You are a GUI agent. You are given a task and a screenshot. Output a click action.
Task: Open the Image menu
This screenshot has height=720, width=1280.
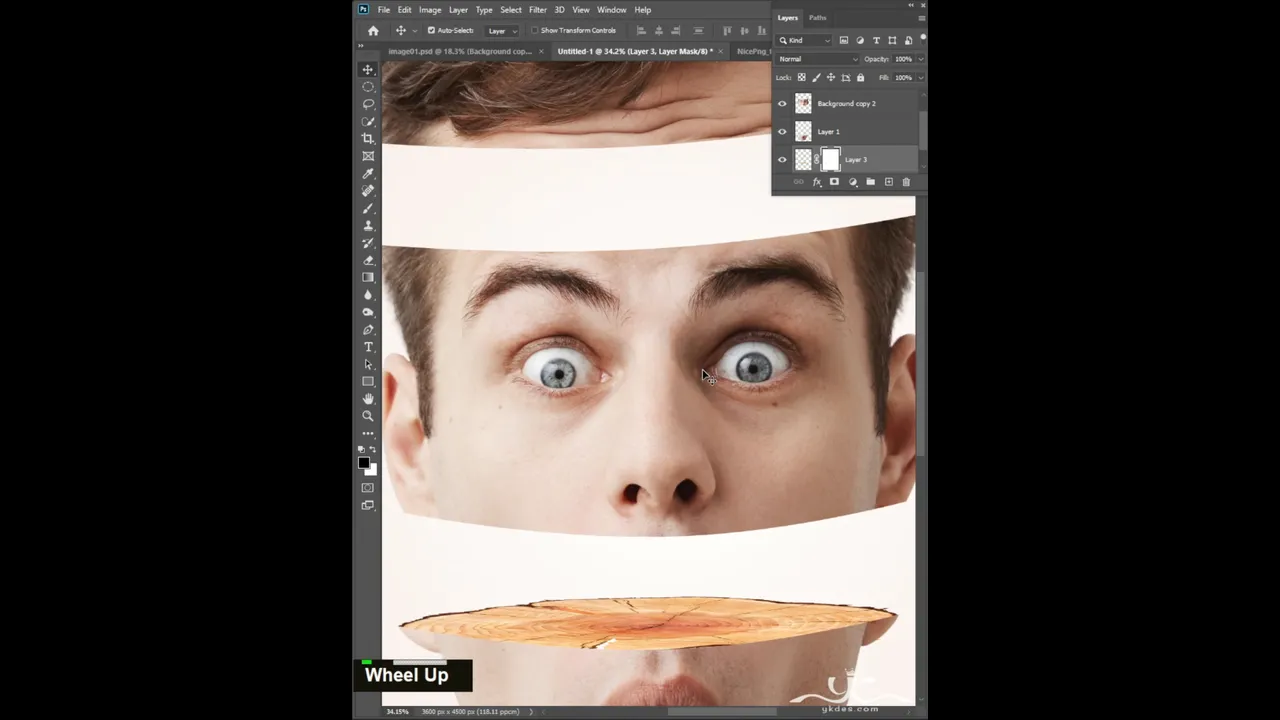430,10
